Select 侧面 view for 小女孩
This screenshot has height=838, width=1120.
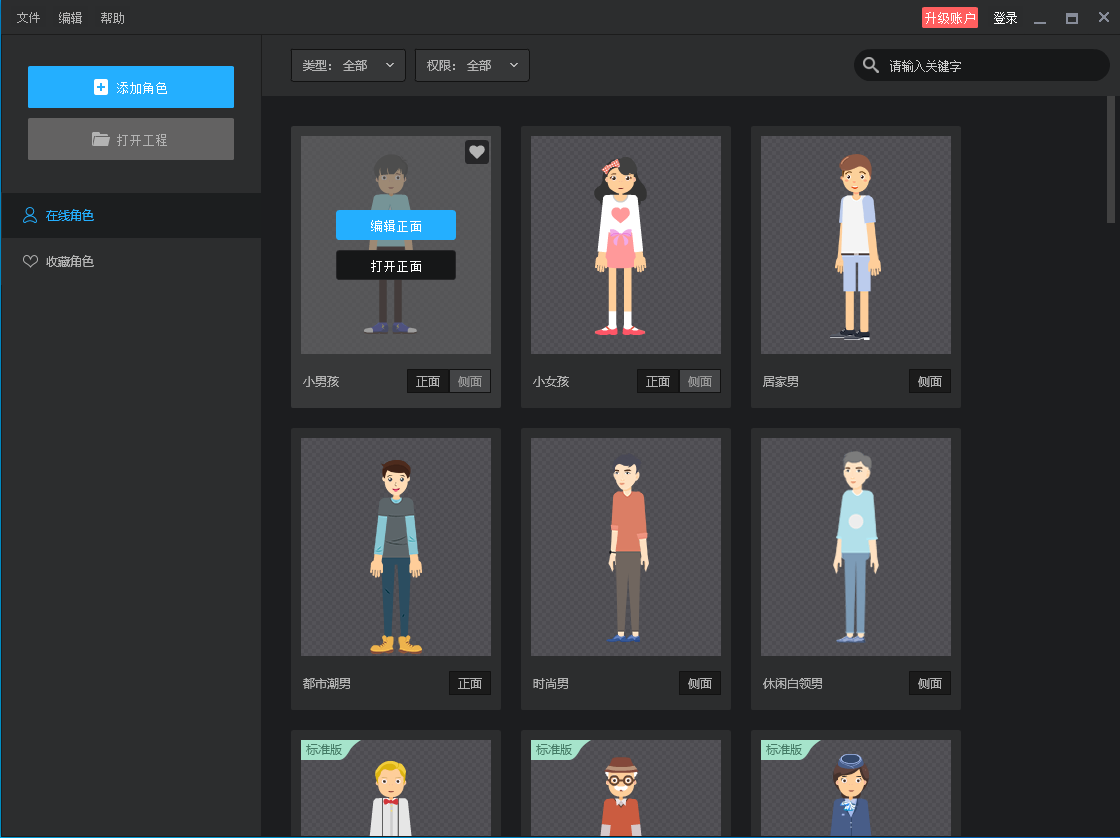pyautogui.click(x=700, y=381)
